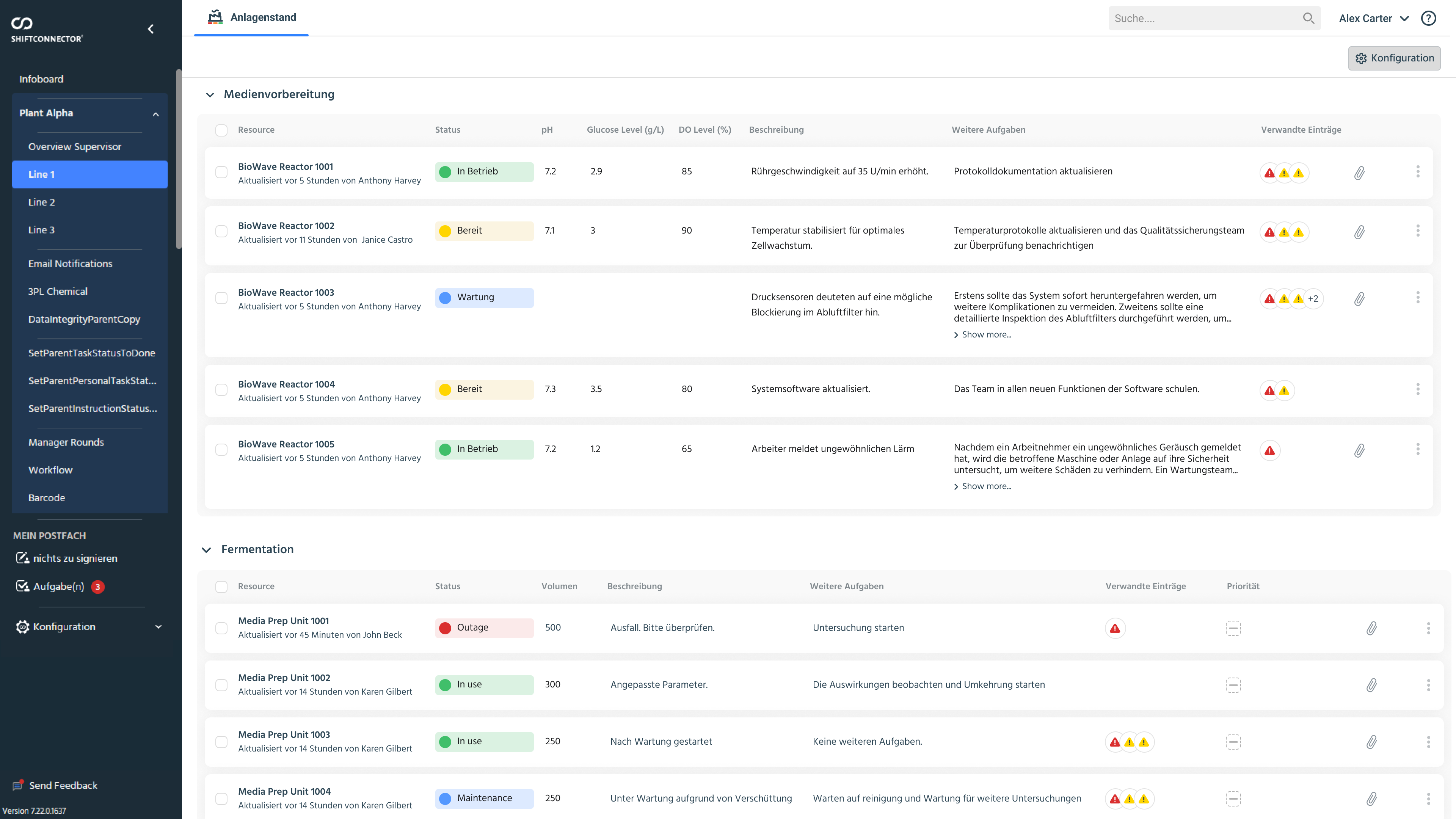The height and width of the screenshot is (819, 1456).
Task: Open nichts zu signieren inbox item
Action: click(67, 559)
